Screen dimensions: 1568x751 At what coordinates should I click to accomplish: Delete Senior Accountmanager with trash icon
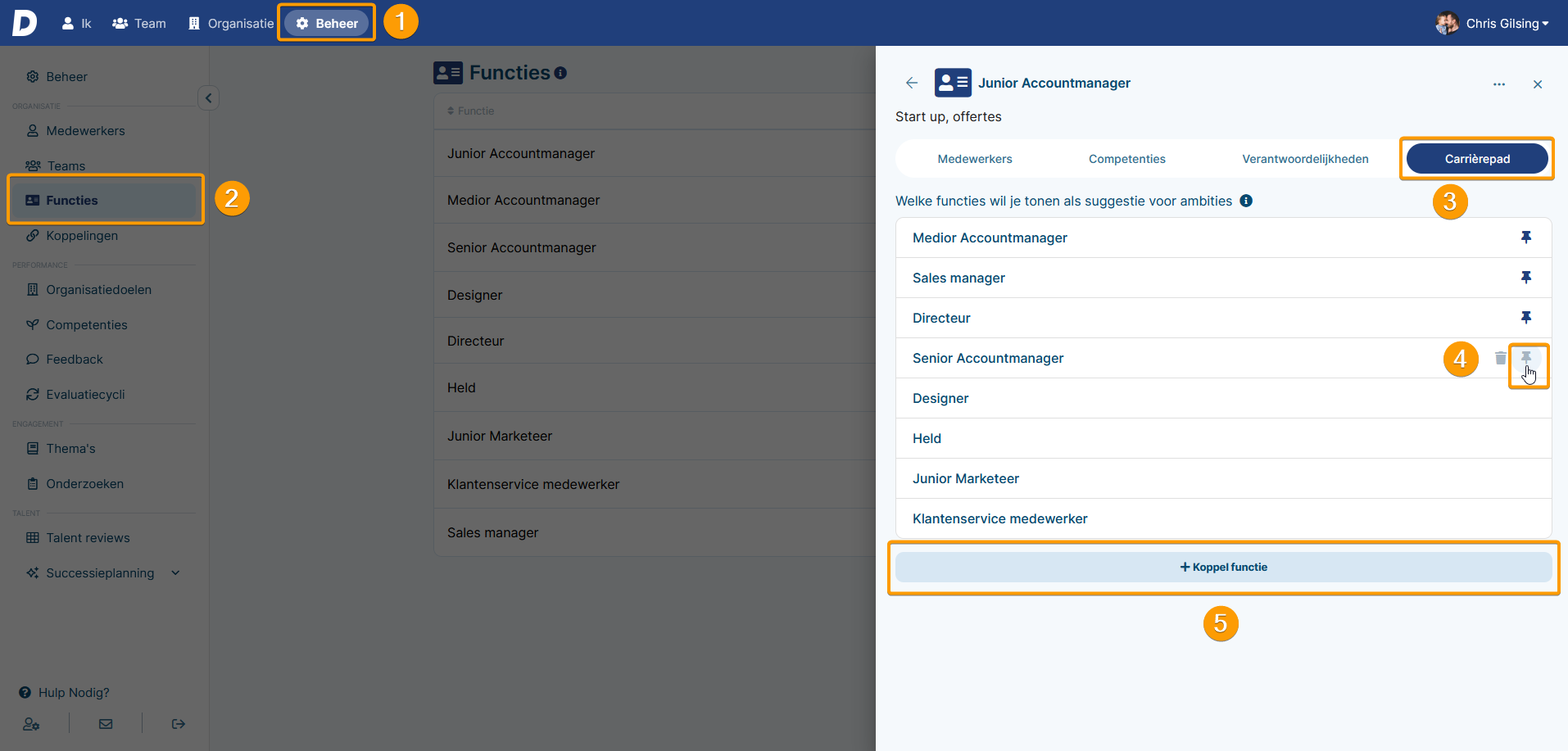(1501, 358)
